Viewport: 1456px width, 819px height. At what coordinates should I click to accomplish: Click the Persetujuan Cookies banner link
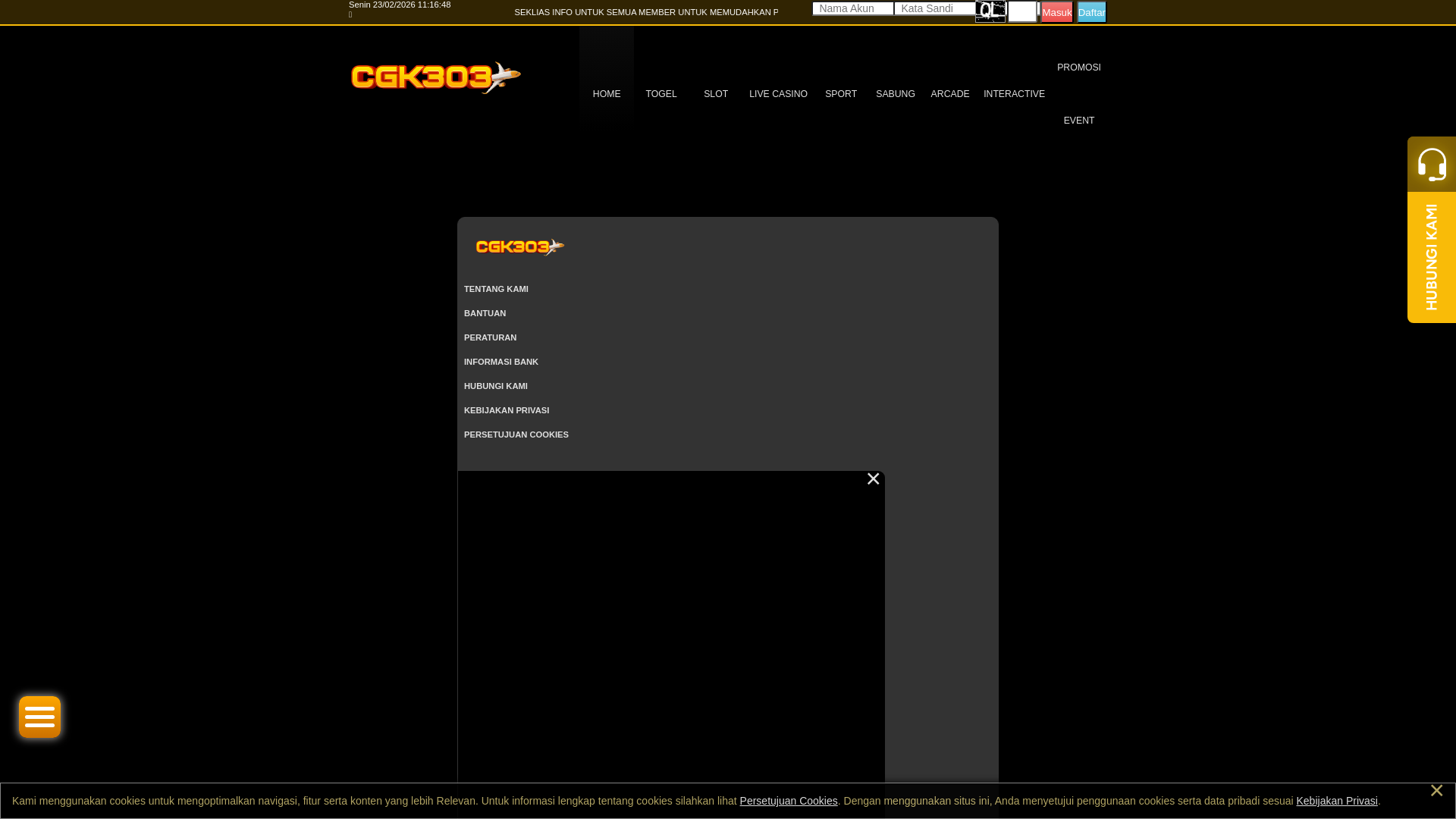coord(789,801)
